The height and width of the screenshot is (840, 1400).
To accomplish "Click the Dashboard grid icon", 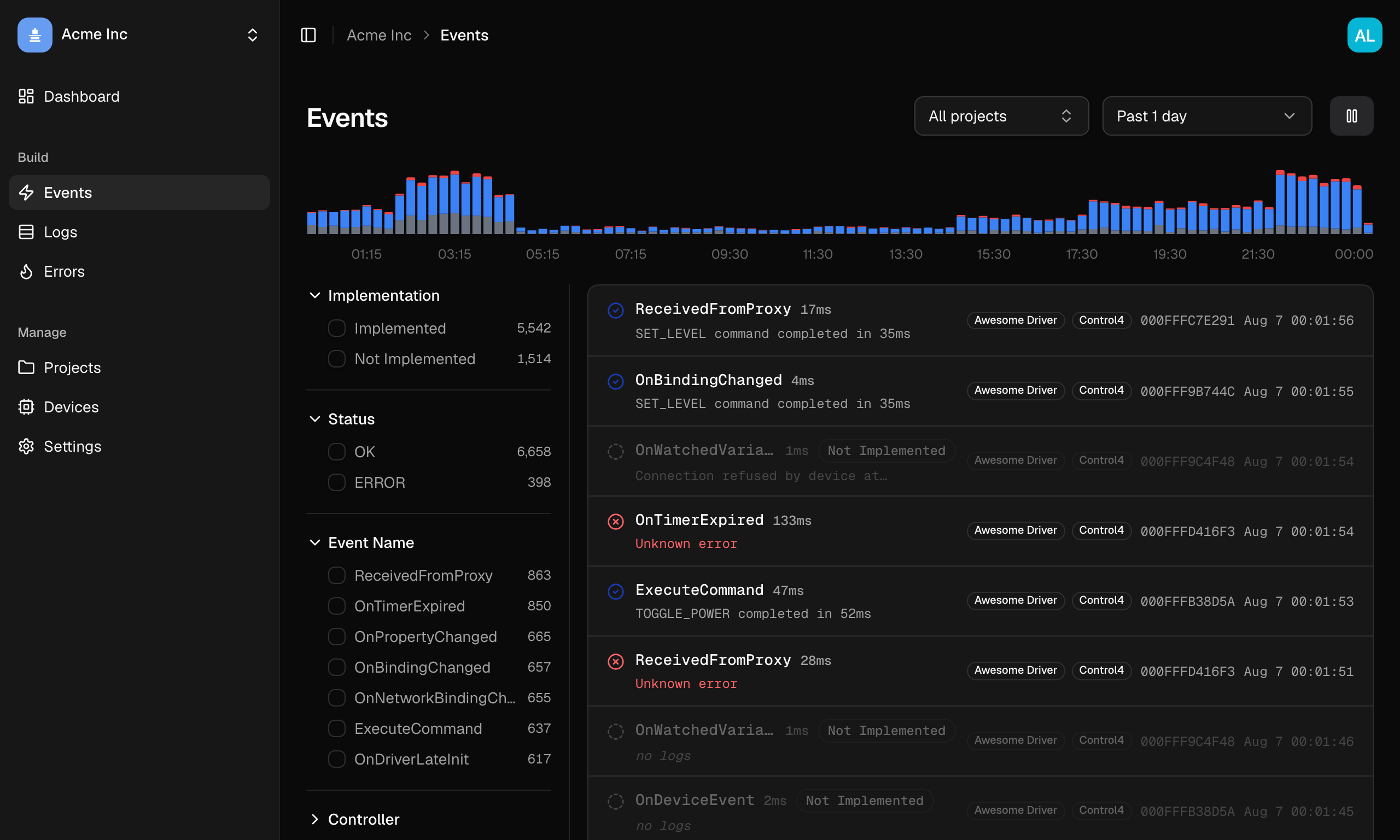I will point(26,96).
